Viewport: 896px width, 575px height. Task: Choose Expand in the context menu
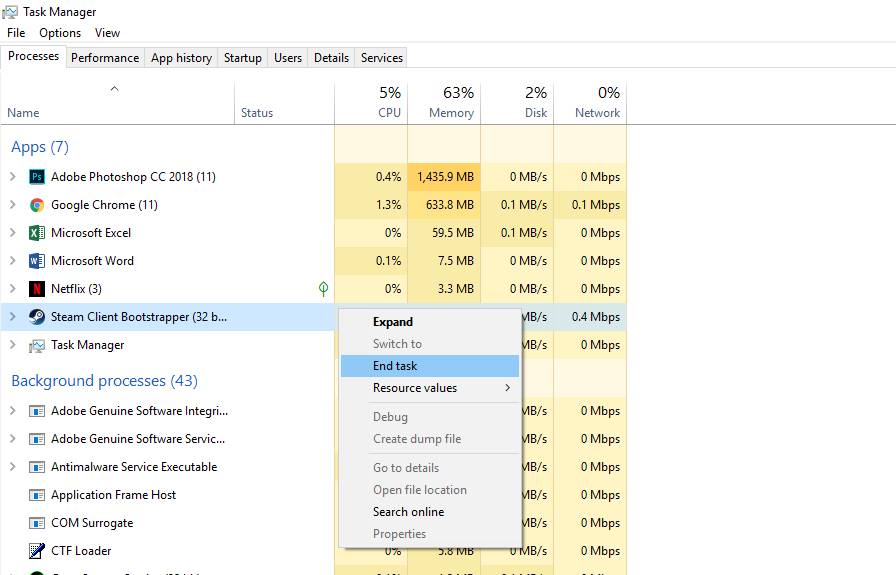coord(430,322)
